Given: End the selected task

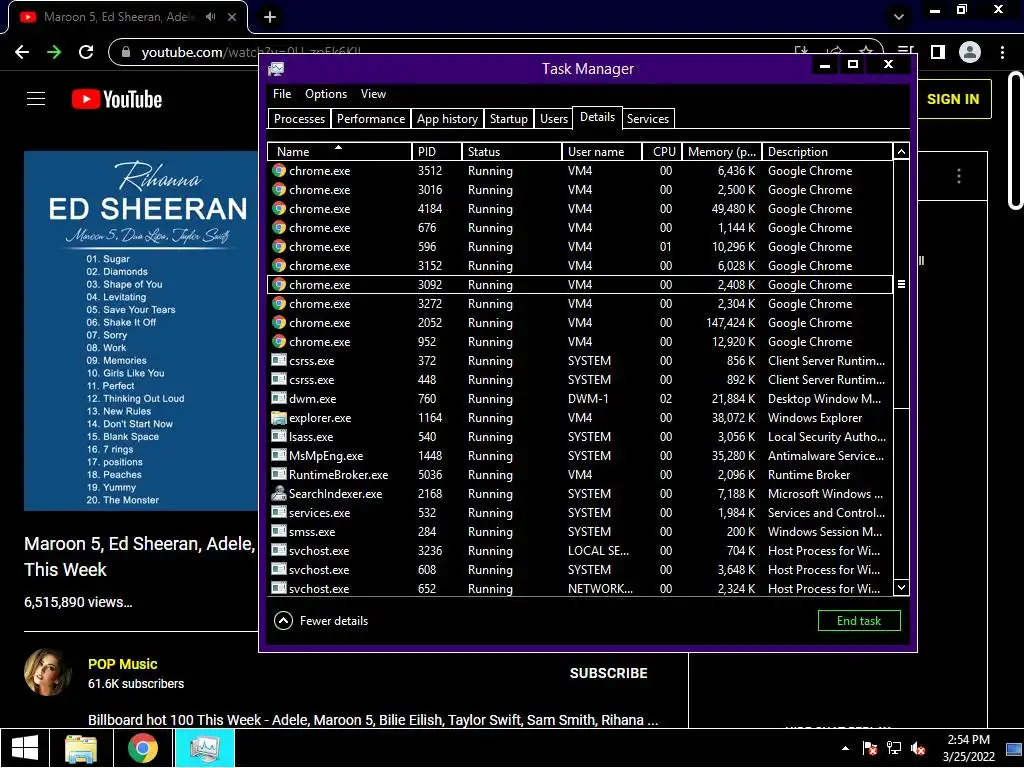Looking at the screenshot, I should pos(859,620).
